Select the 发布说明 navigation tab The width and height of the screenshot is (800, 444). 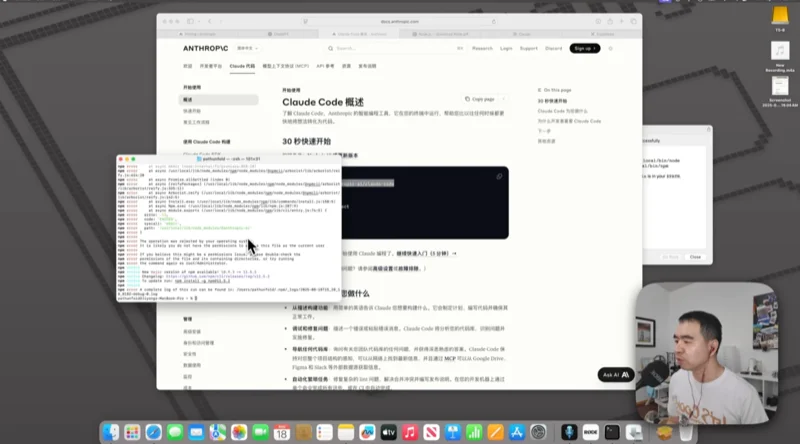pyautogui.click(x=367, y=66)
